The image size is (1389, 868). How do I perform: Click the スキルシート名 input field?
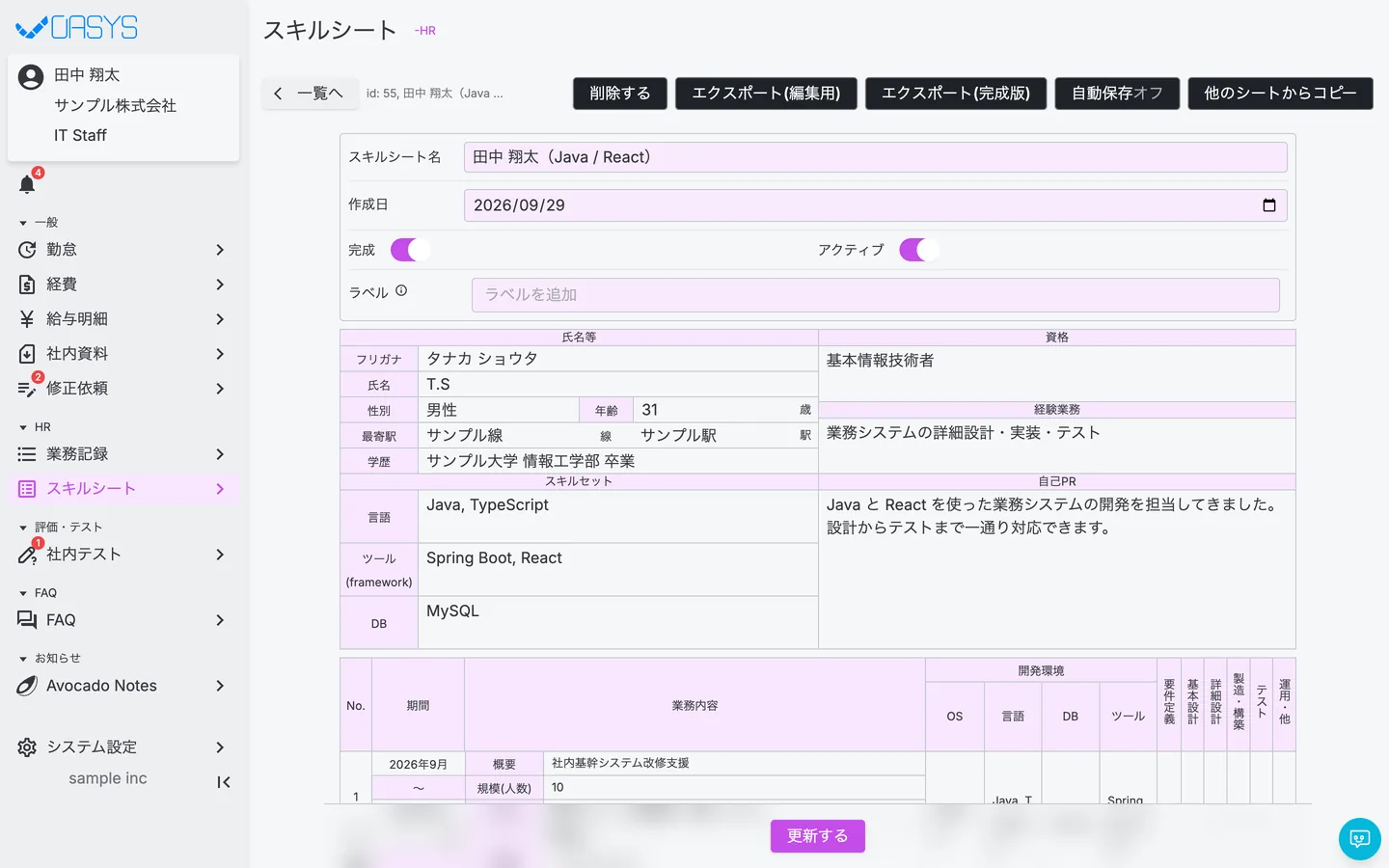(x=876, y=157)
